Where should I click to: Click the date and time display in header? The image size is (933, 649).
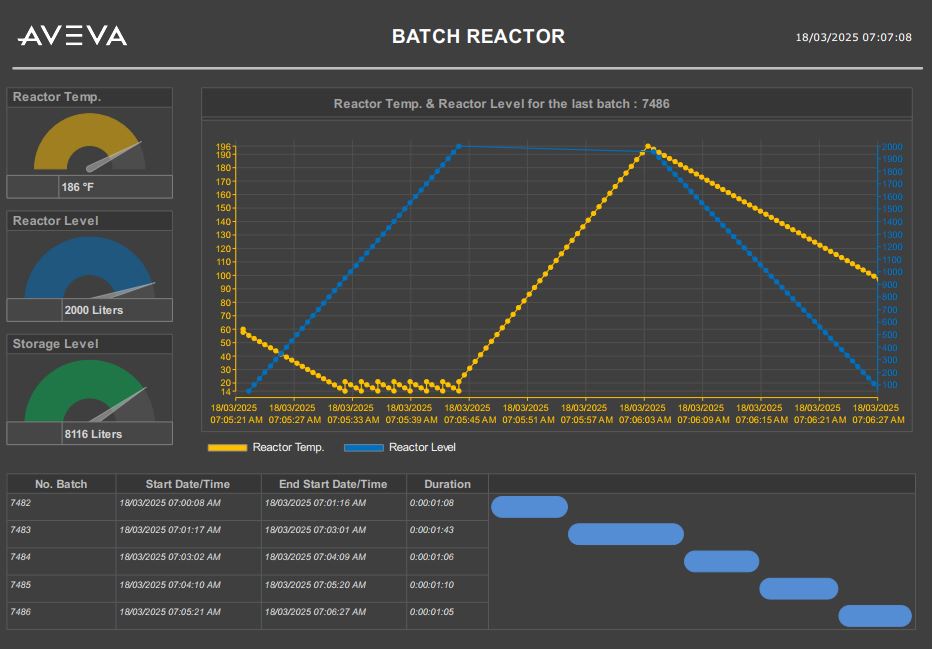(x=853, y=38)
